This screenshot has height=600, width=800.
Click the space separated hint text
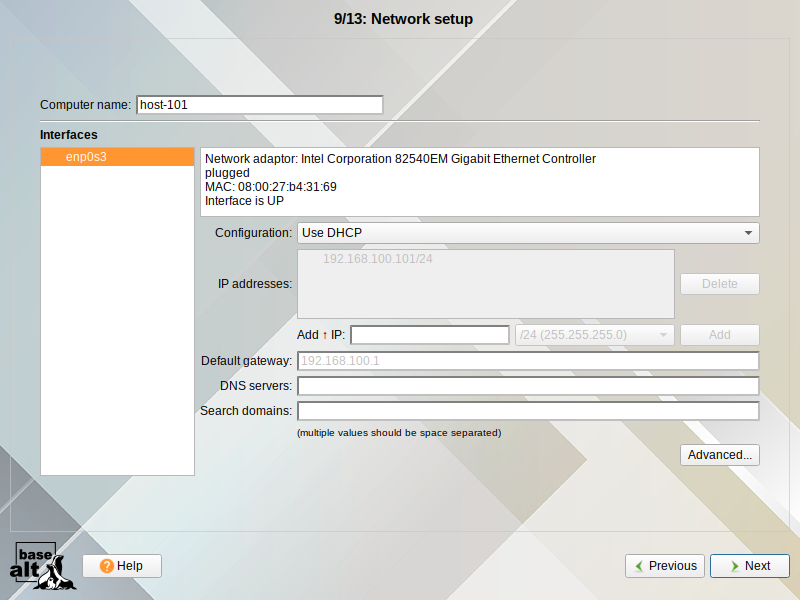pyautogui.click(x=399, y=433)
